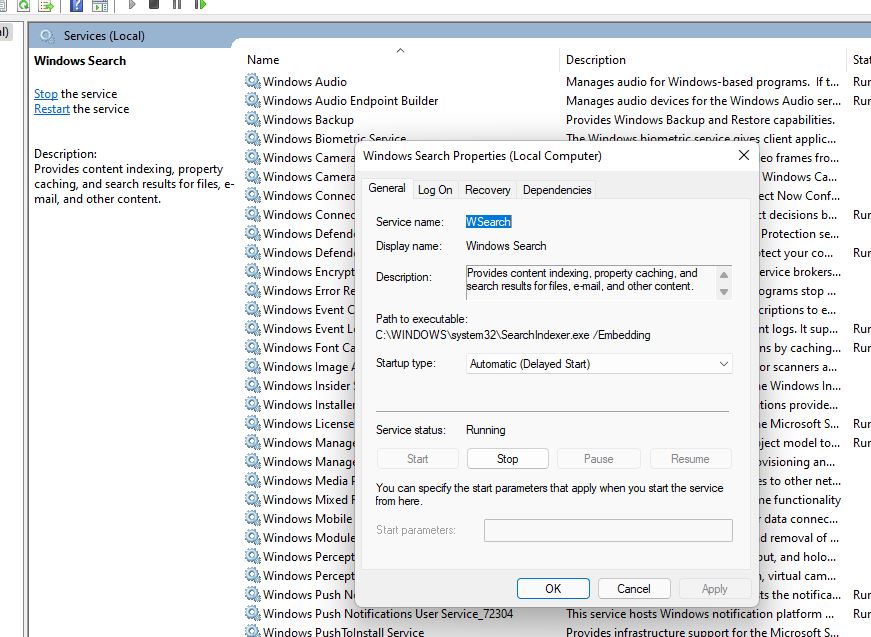Open the Startup type dropdown
Screen dimensions: 871x637
[x=723, y=364]
